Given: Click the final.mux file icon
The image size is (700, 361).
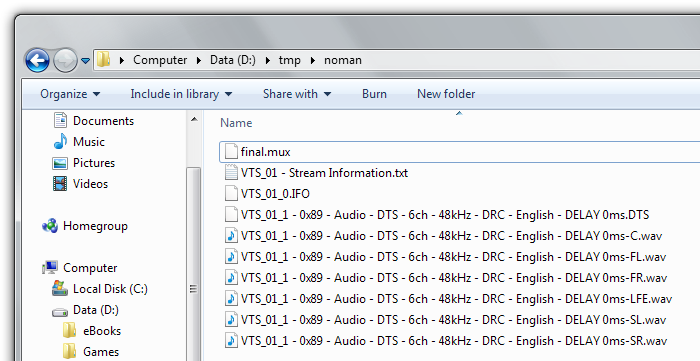Looking at the screenshot, I should point(231,152).
